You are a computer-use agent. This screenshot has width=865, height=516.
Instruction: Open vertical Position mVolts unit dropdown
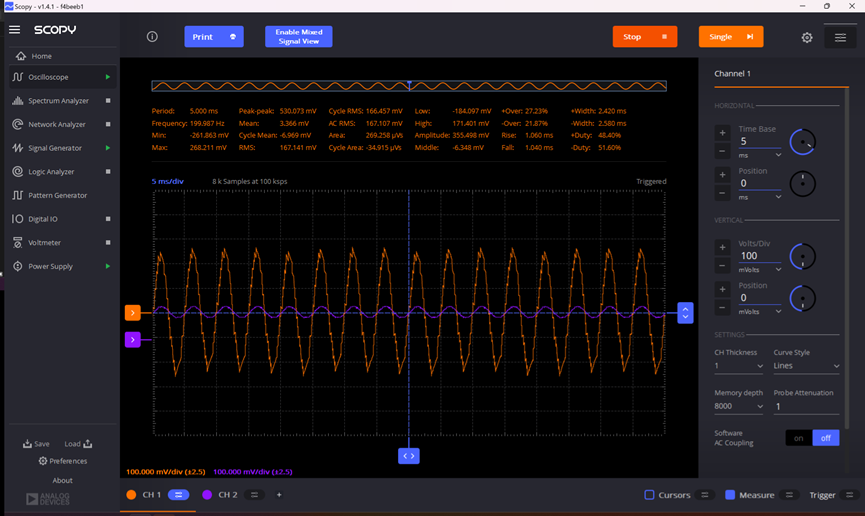pos(760,312)
